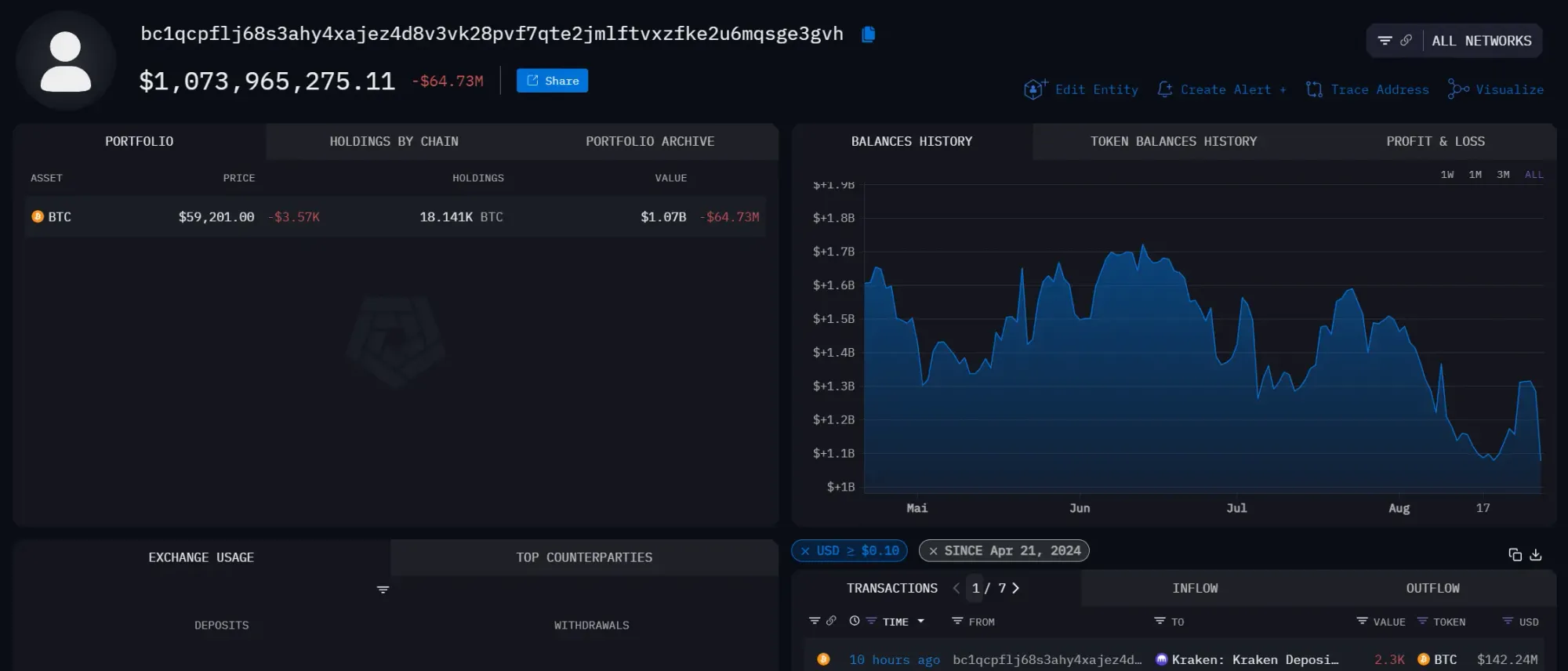
Task: Open the PORTFOLIO ARCHIVE tab
Action: coord(650,141)
